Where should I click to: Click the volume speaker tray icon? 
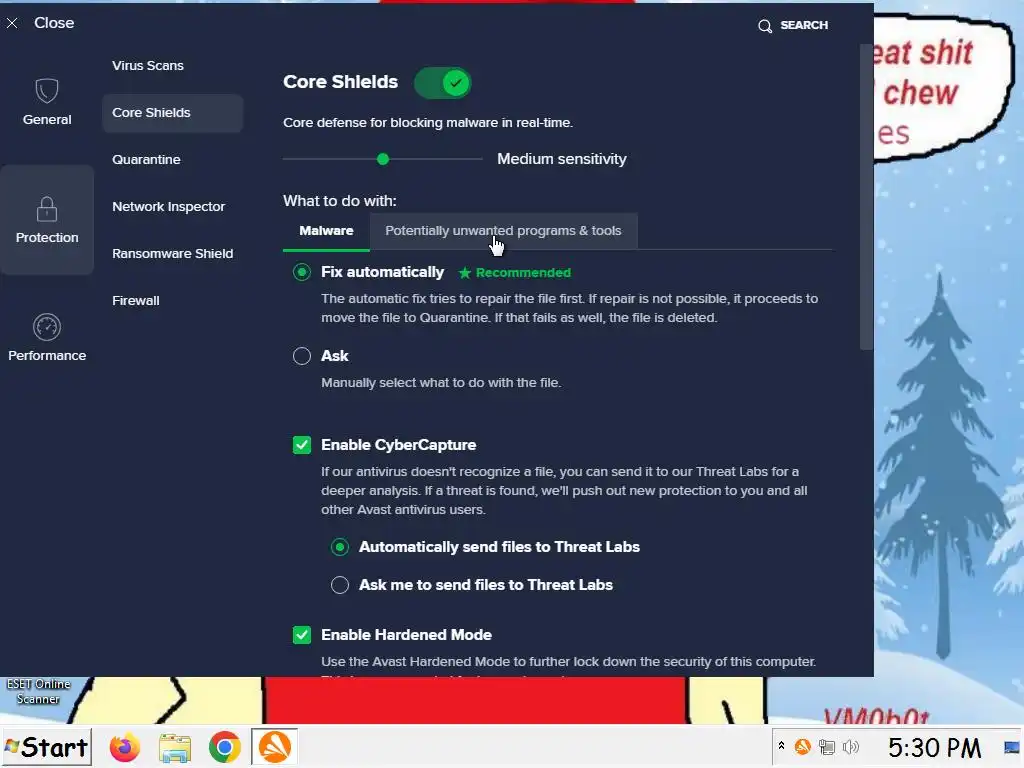[850, 746]
